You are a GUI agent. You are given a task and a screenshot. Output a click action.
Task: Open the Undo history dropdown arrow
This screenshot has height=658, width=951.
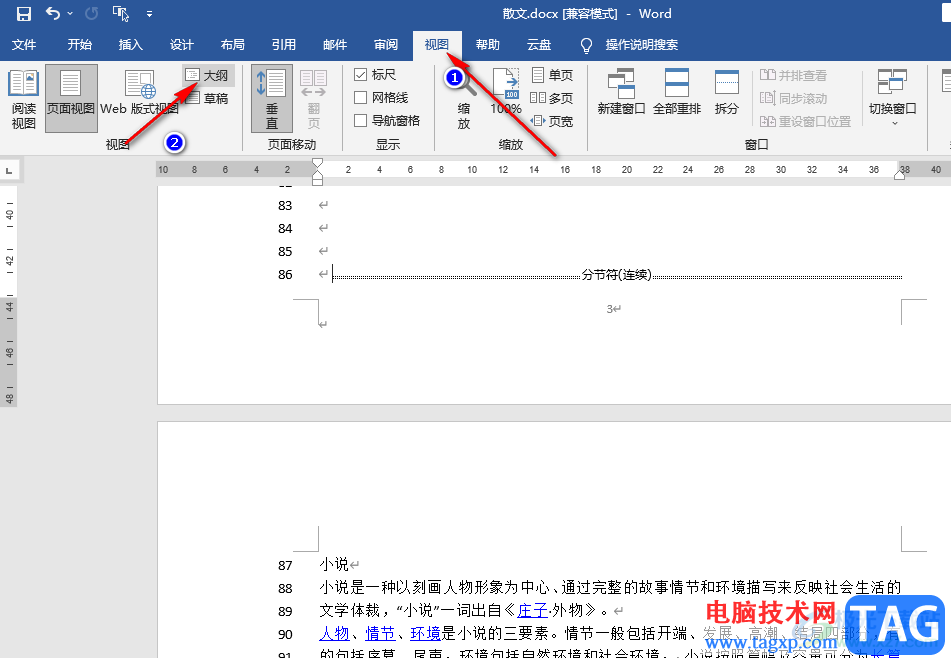(70, 13)
